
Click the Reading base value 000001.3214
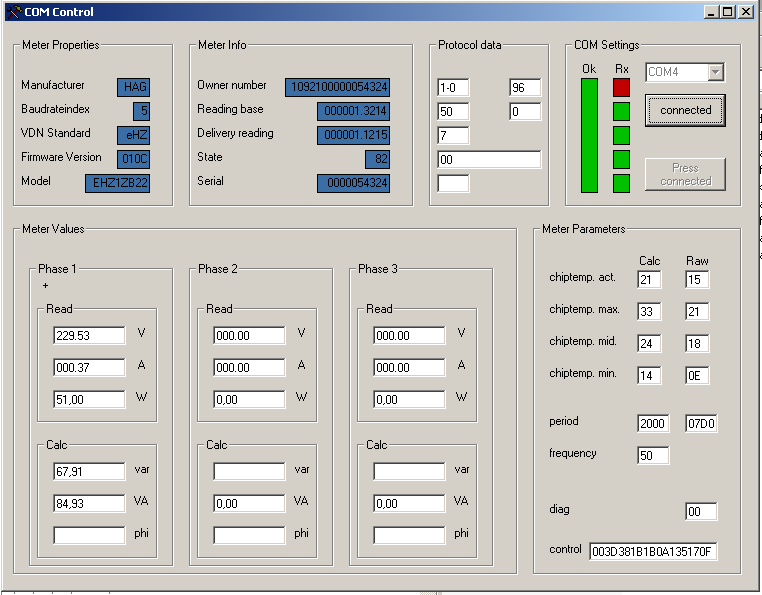(353, 111)
